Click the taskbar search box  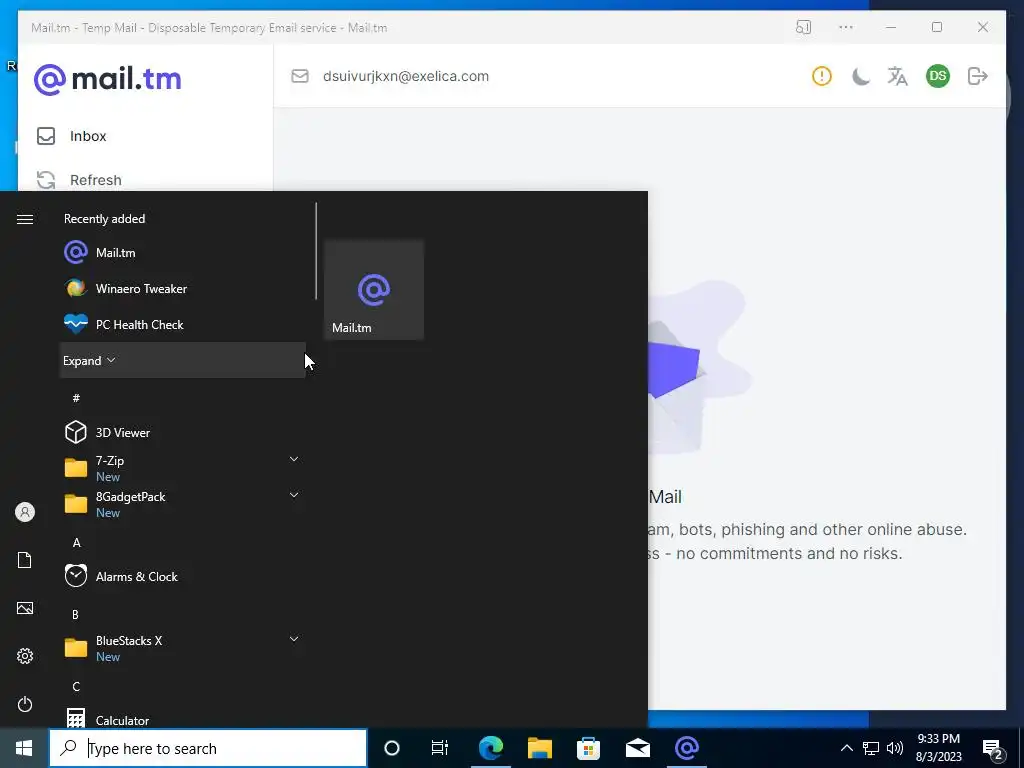point(208,748)
